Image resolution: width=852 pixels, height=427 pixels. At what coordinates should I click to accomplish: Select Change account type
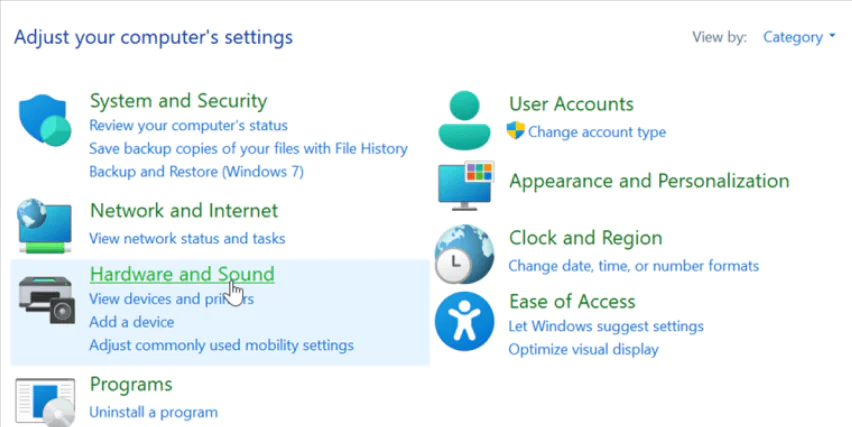click(x=596, y=132)
